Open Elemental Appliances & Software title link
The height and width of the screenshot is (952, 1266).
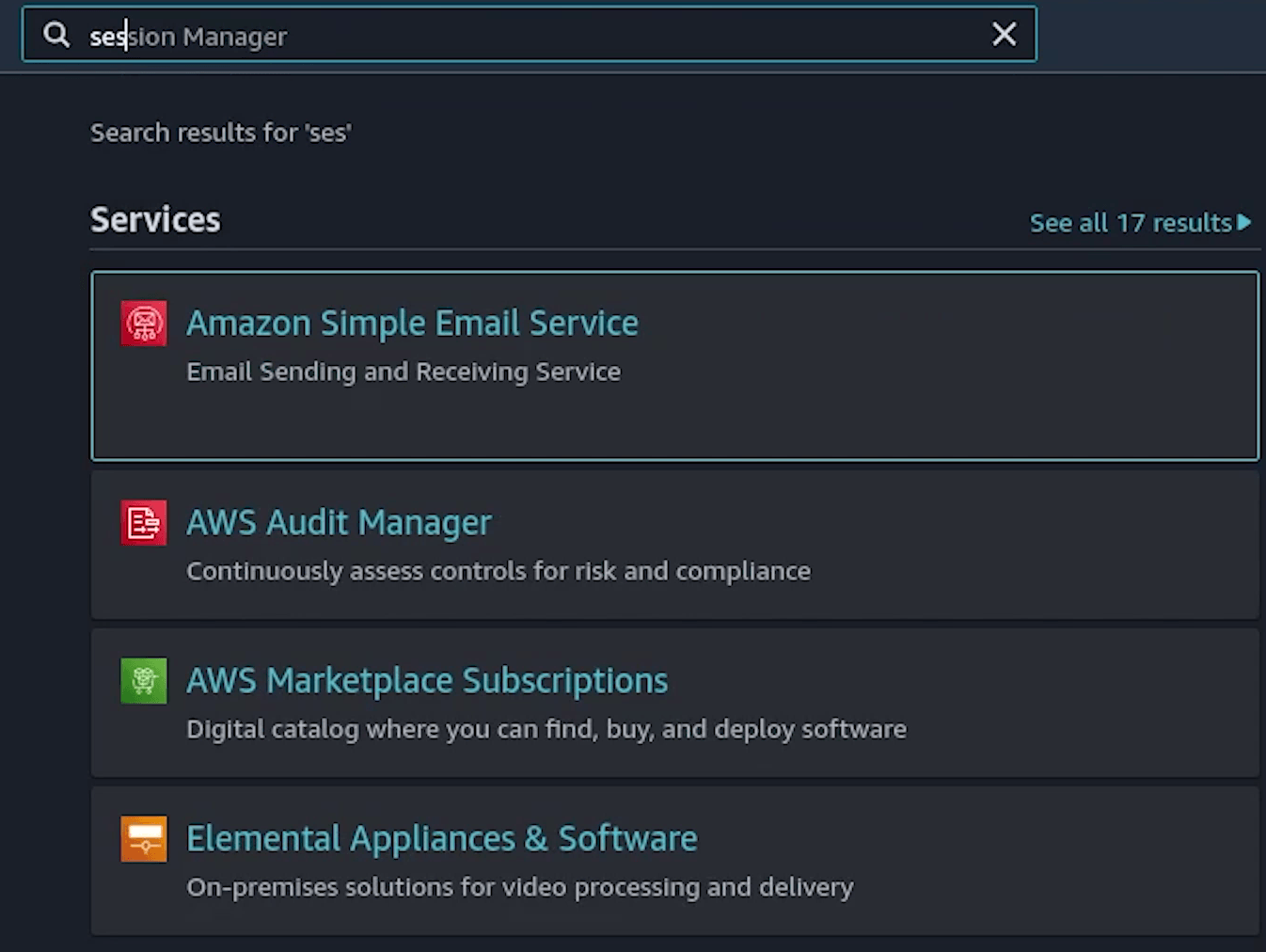(x=442, y=839)
